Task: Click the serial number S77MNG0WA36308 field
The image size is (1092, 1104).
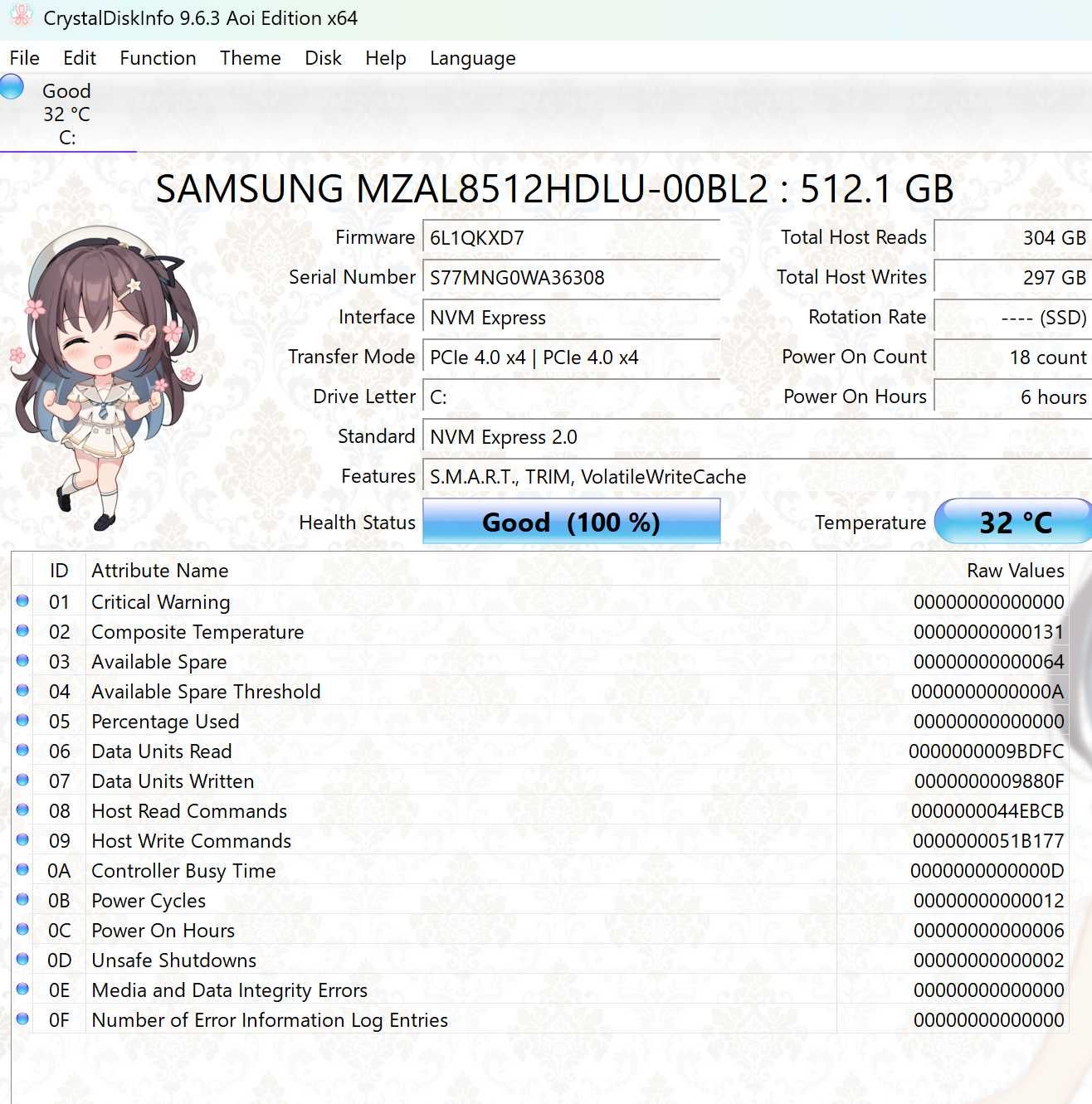Action: (571, 278)
